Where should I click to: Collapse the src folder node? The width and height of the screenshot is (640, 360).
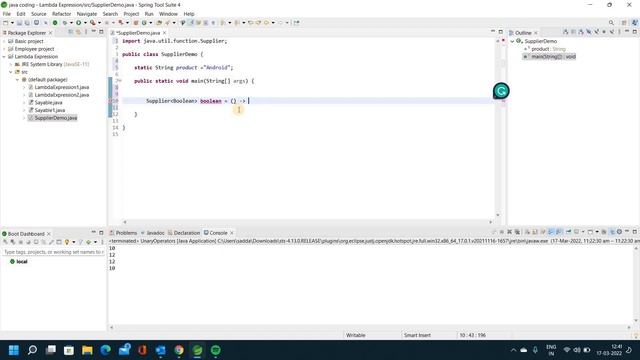pyautogui.click(x=11, y=72)
